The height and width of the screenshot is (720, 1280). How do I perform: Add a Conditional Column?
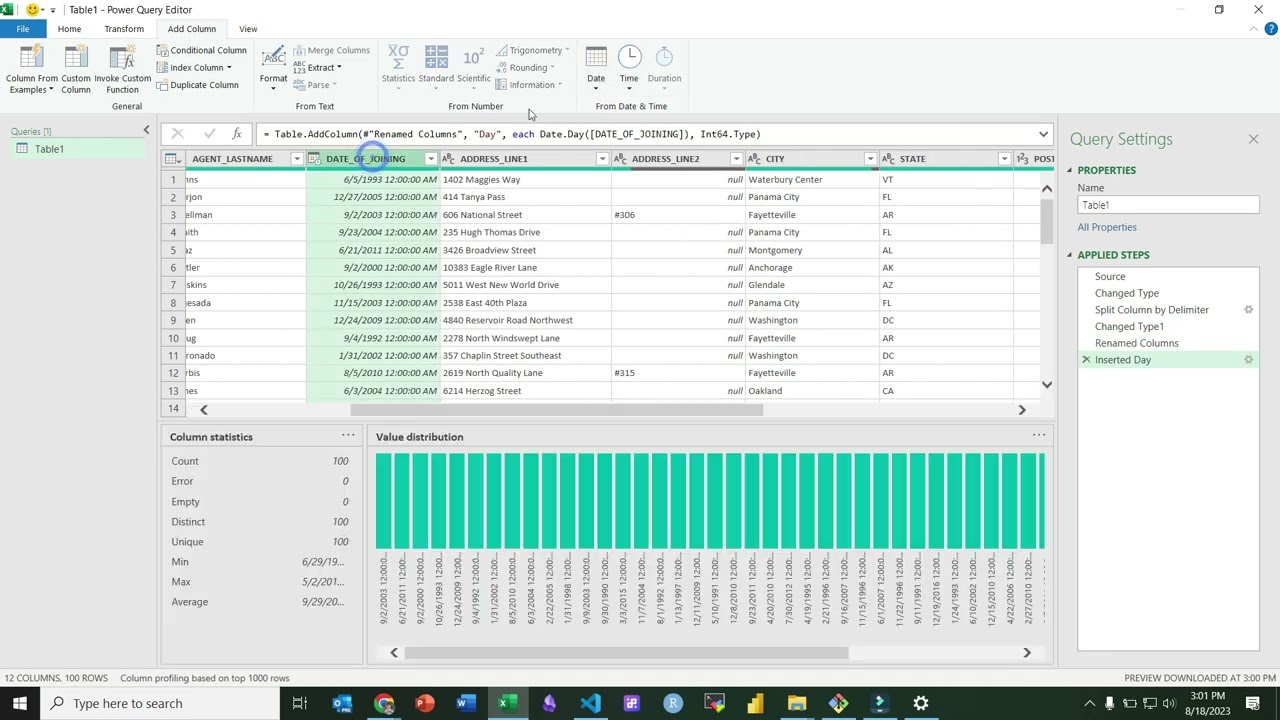[201, 50]
